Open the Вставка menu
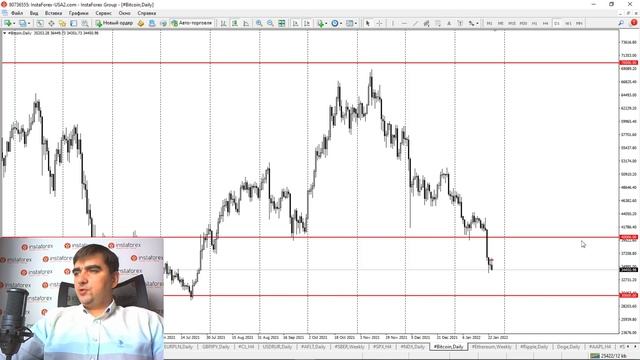 [x=53, y=13]
